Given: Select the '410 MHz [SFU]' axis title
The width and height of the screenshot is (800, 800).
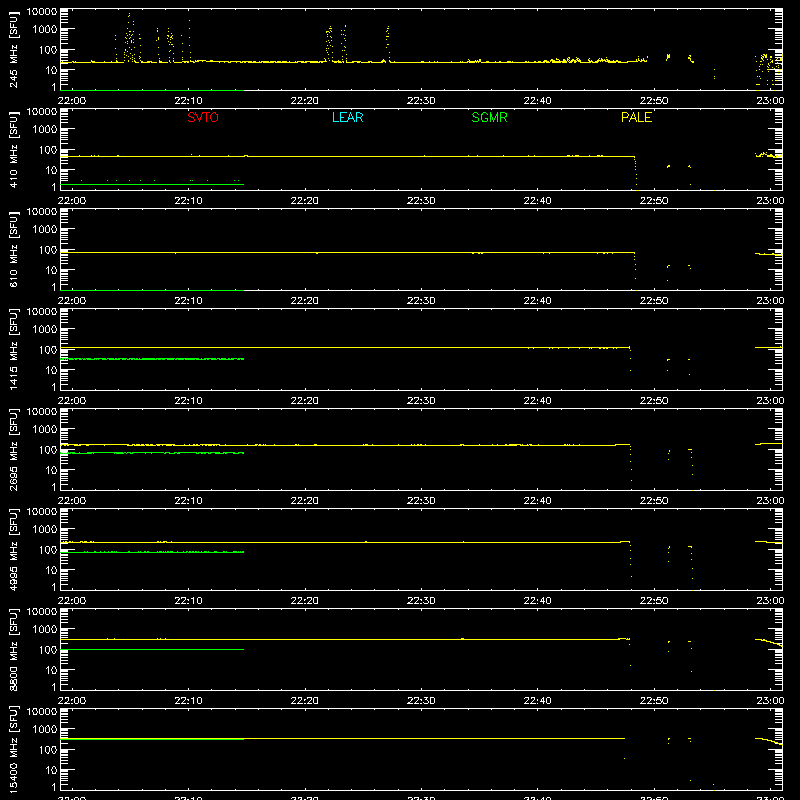Looking at the screenshot, I should coord(14,149).
